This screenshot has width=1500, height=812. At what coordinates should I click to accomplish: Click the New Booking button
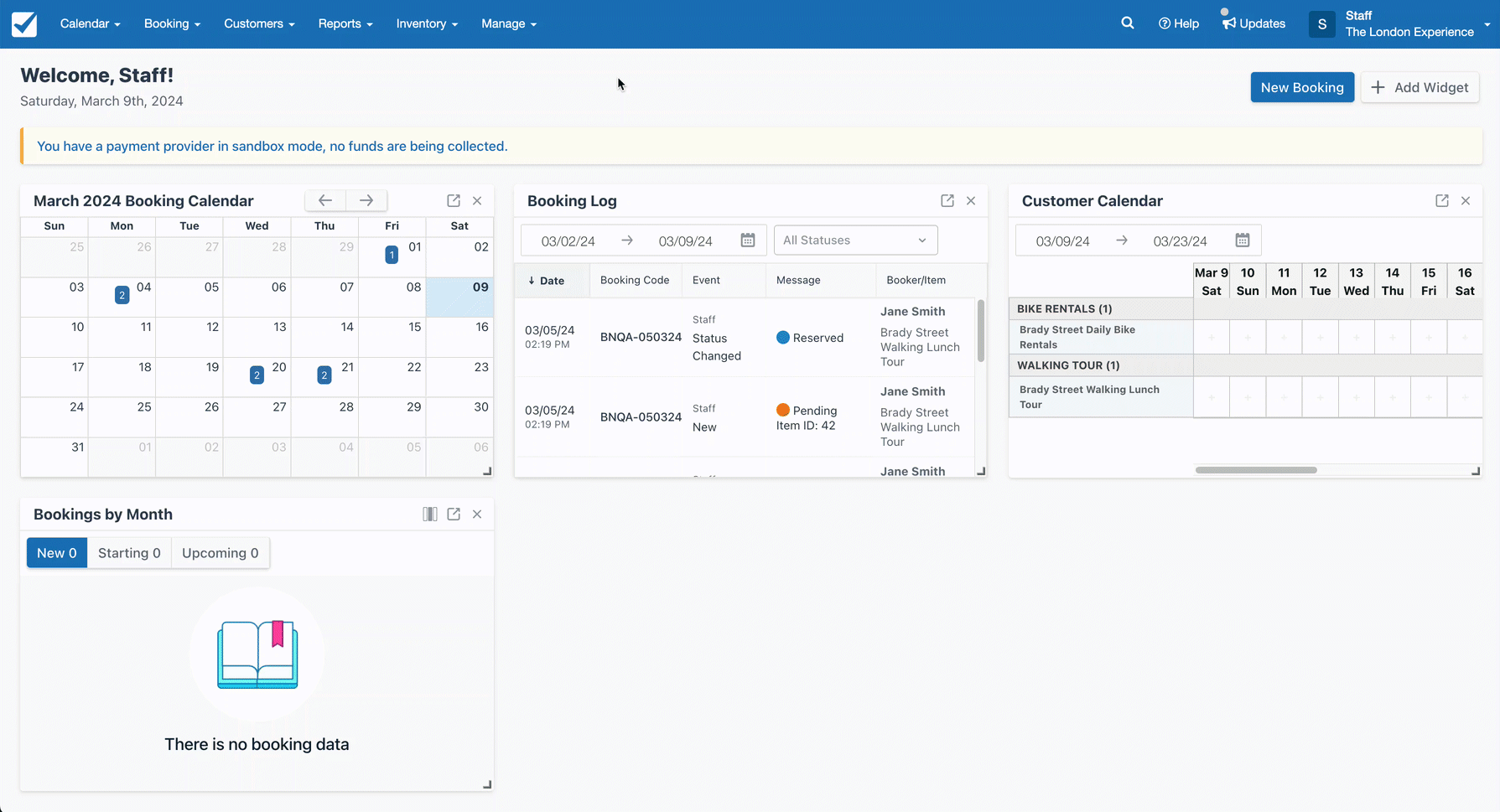[x=1302, y=87]
